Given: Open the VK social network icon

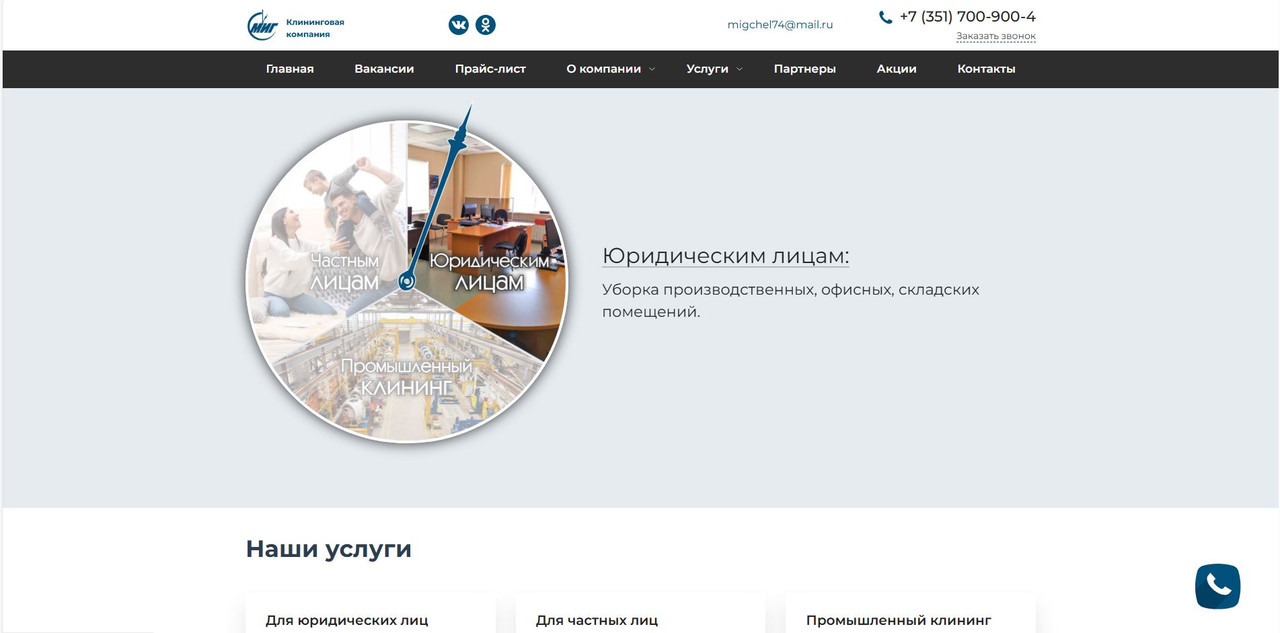Looking at the screenshot, I should coord(459,25).
